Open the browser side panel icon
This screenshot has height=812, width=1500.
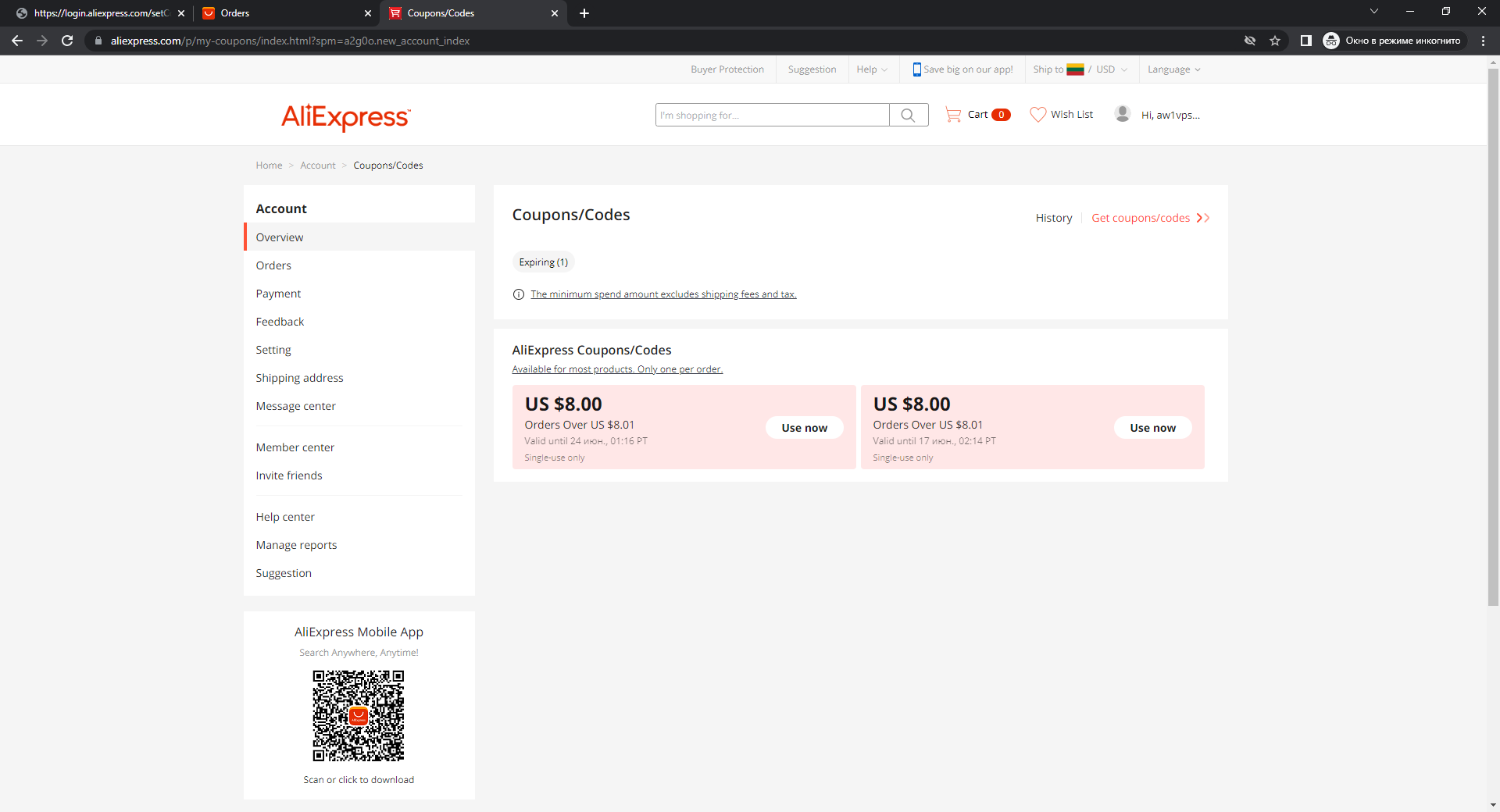point(1305,41)
